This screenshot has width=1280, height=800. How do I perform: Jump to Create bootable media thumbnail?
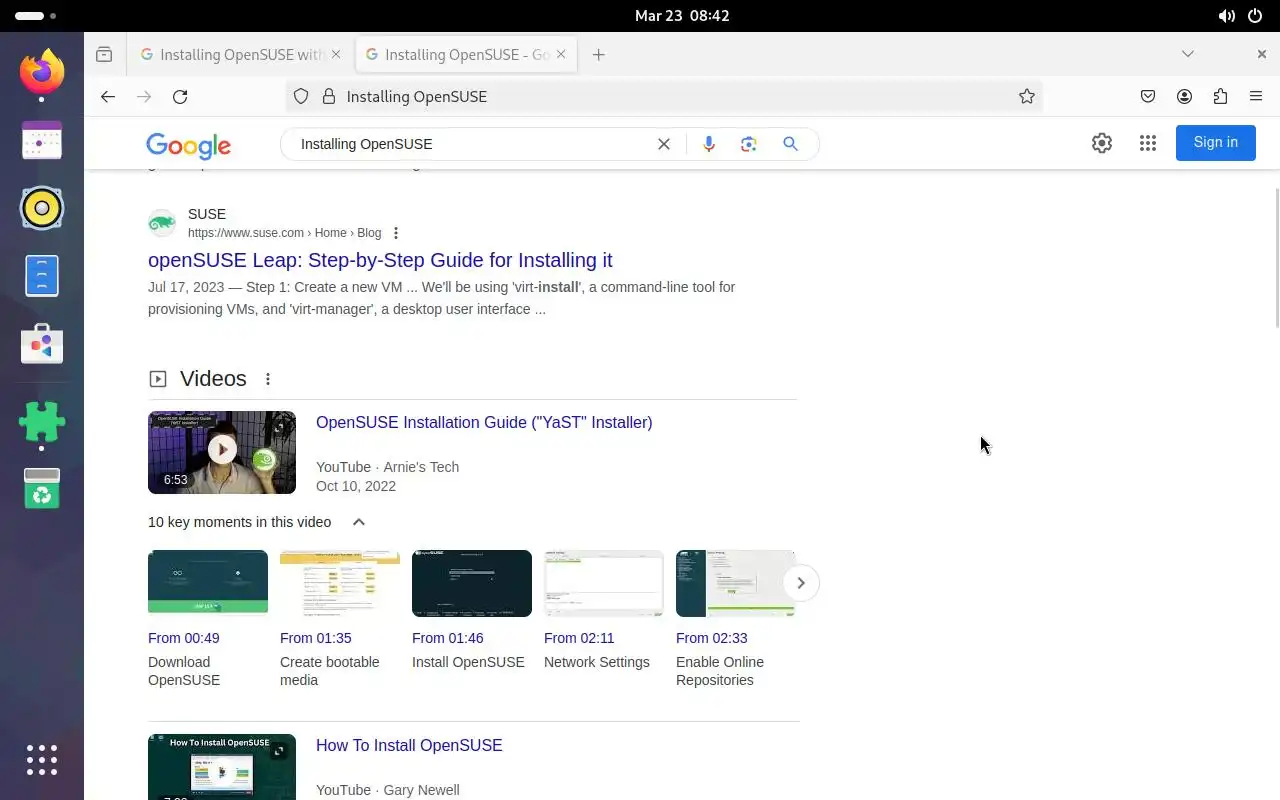point(340,583)
